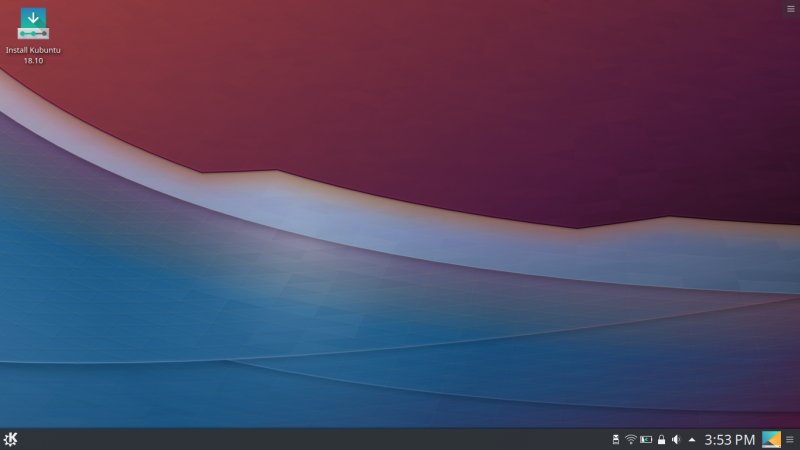Select the 'Install Kubuntu 18.10' label text
The height and width of the screenshot is (450, 800).
pyautogui.click(x=33, y=55)
